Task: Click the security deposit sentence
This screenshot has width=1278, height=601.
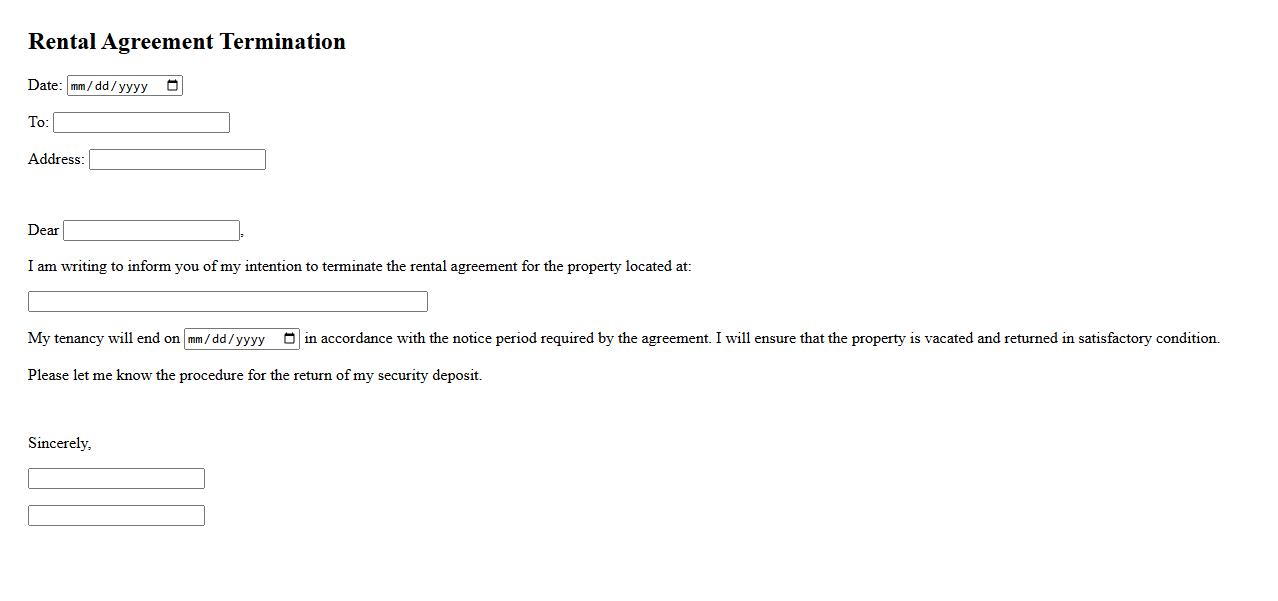Action: tap(255, 375)
